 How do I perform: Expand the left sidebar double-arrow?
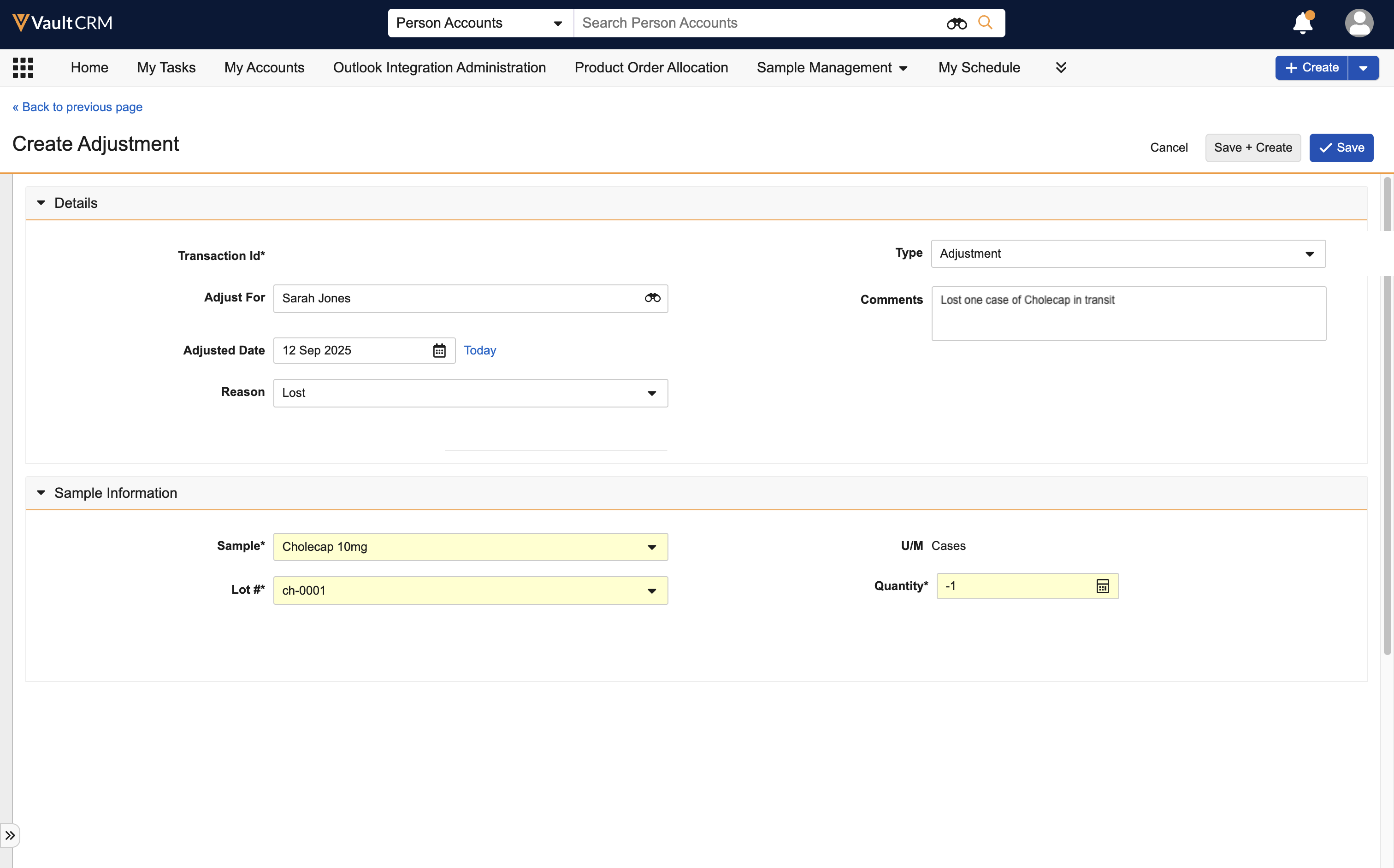pyautogui.click(x=10, y=835)
